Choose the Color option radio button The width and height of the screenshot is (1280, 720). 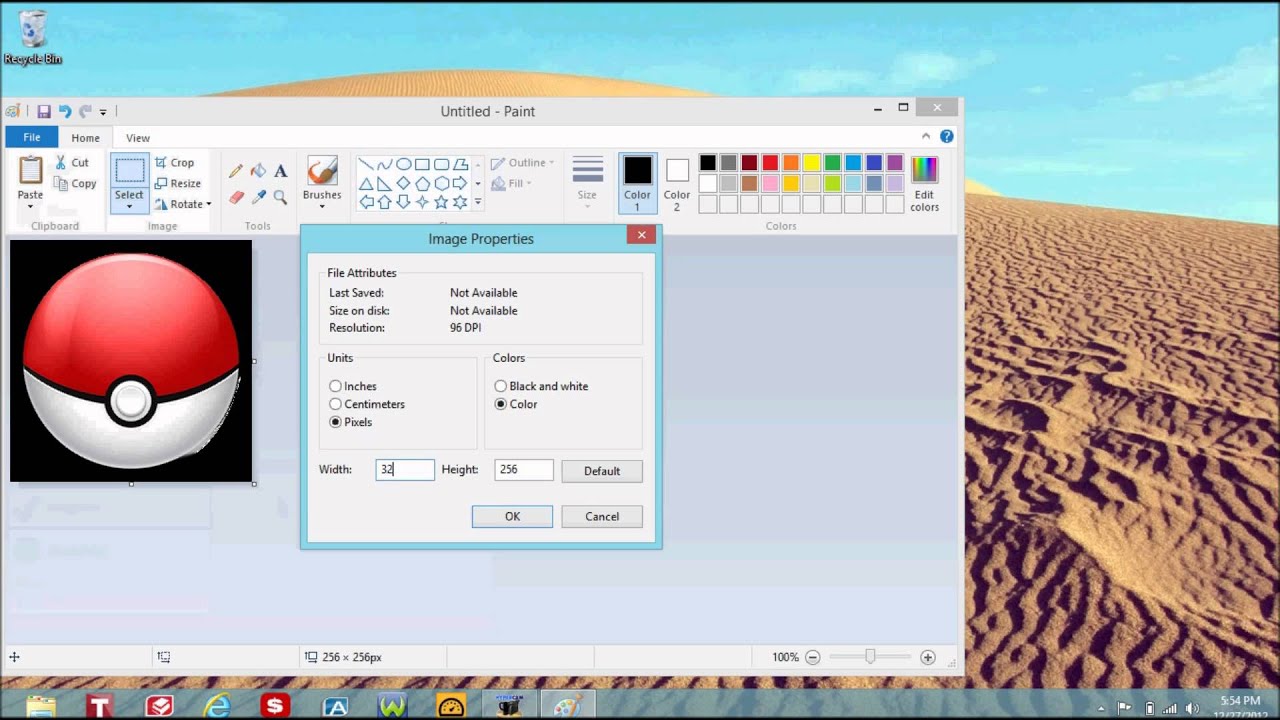pos(500,404)
